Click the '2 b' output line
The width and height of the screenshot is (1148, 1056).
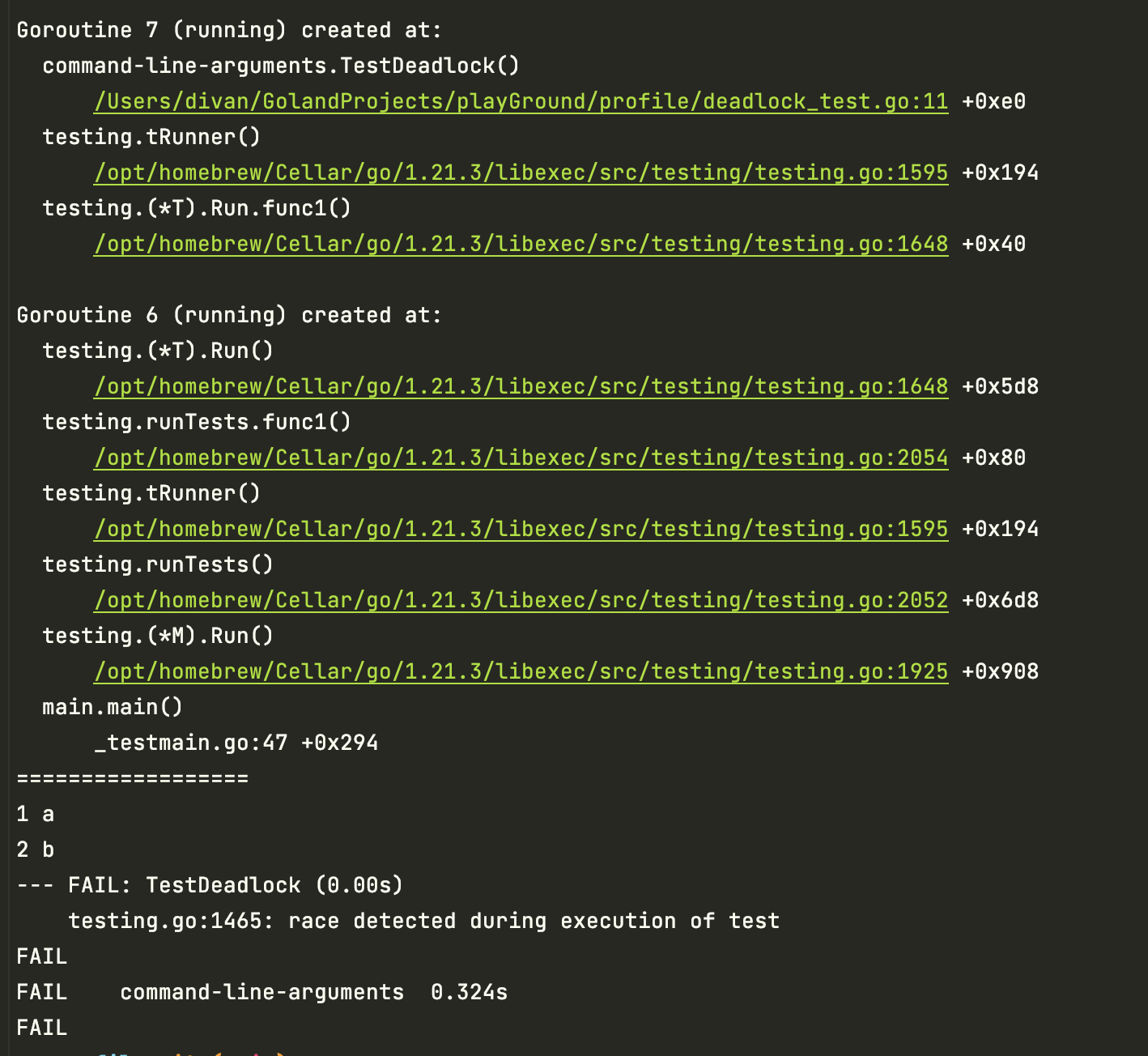tap(36, 849)
